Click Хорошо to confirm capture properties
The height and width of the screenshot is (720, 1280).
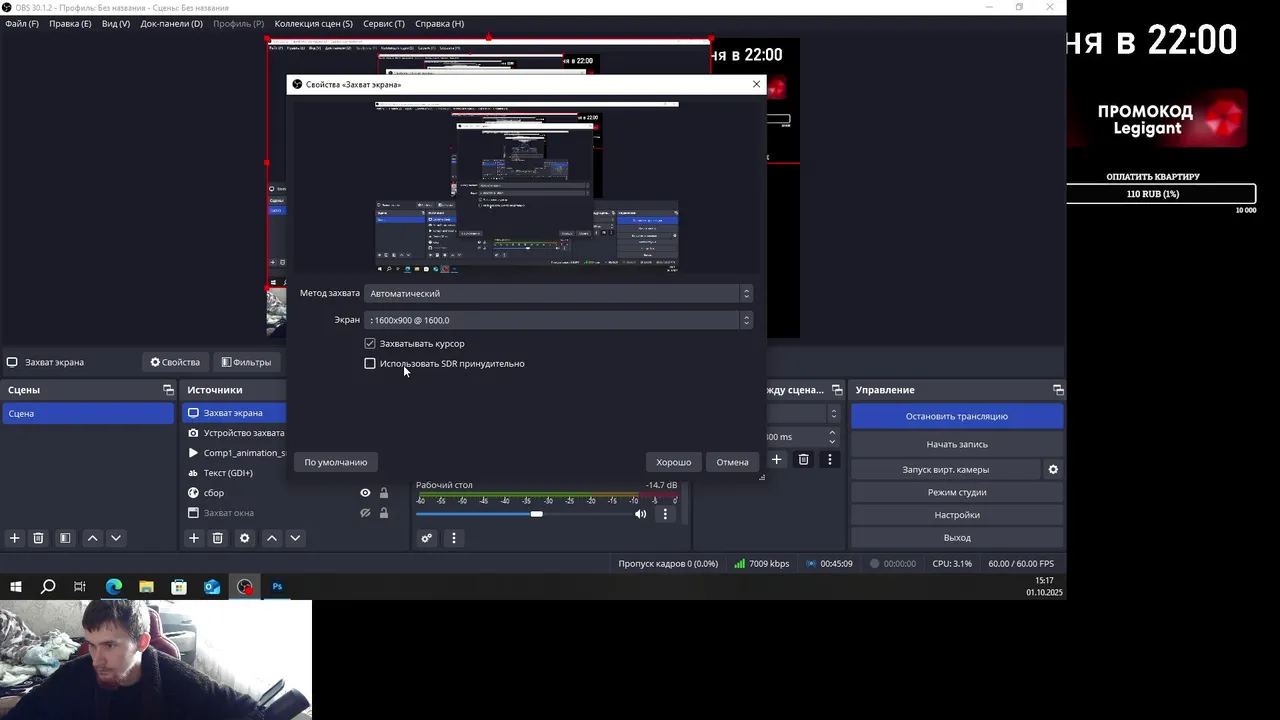(674, 462)
